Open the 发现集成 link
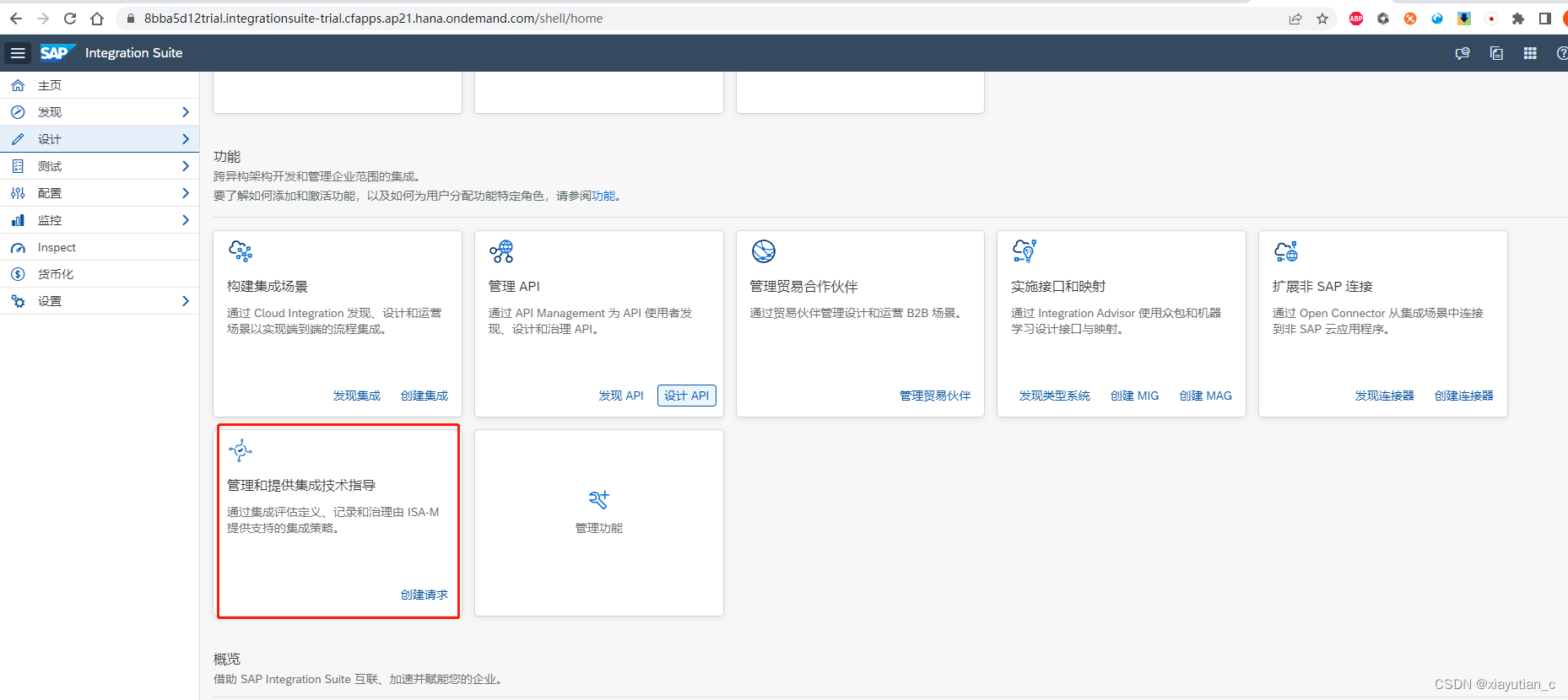 pyautogui.click(x=357, y=396)
